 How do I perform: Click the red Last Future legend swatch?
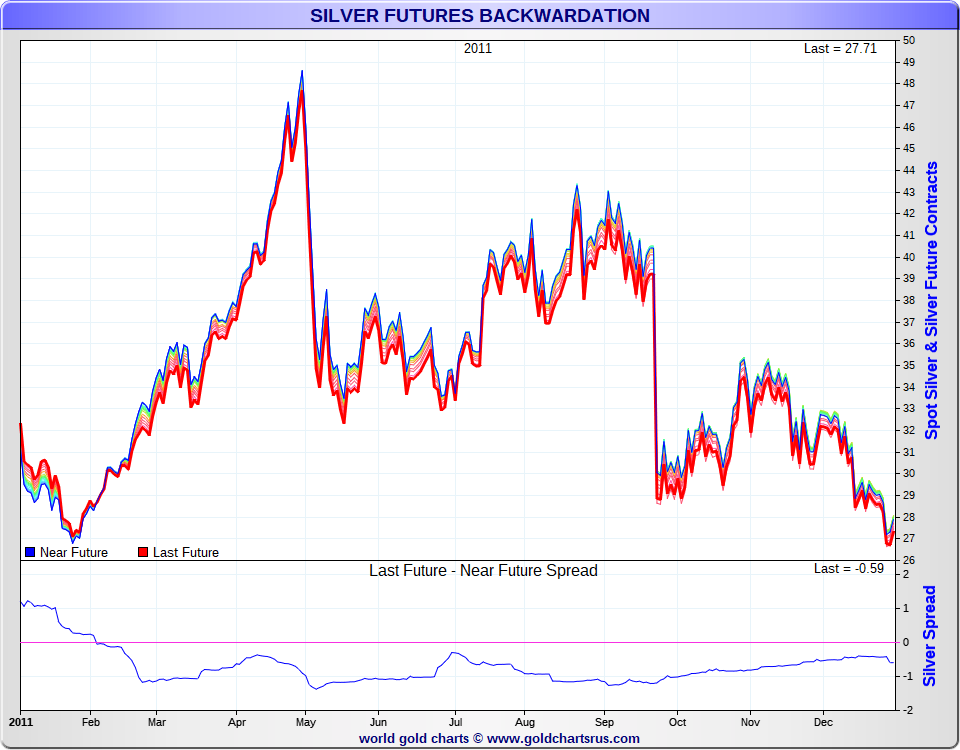143,552
